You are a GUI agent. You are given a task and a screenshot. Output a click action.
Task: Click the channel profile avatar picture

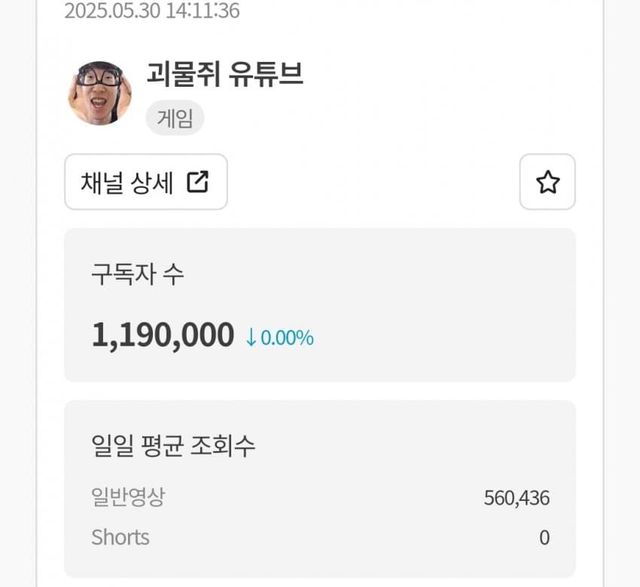99,93
